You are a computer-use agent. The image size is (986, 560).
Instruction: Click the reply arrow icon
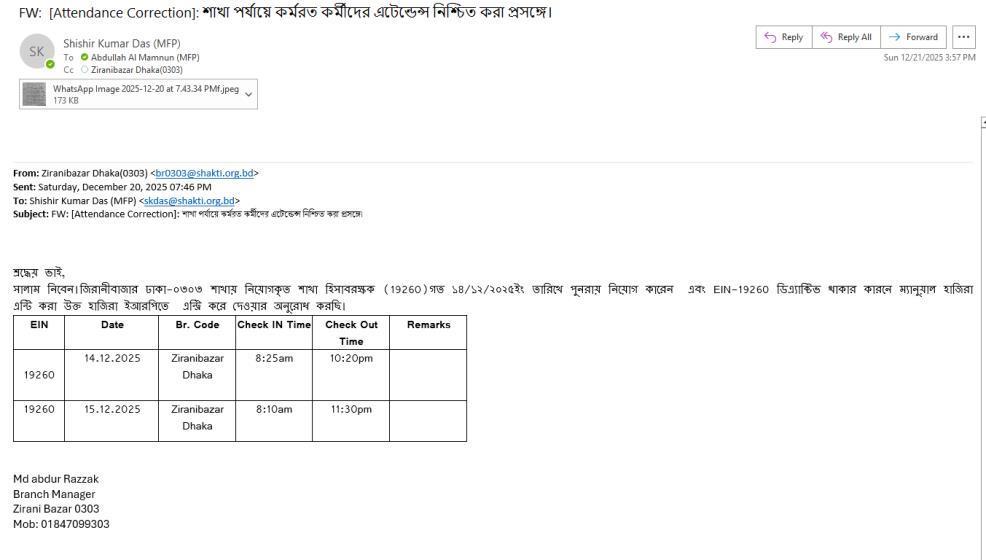[770, 37]
